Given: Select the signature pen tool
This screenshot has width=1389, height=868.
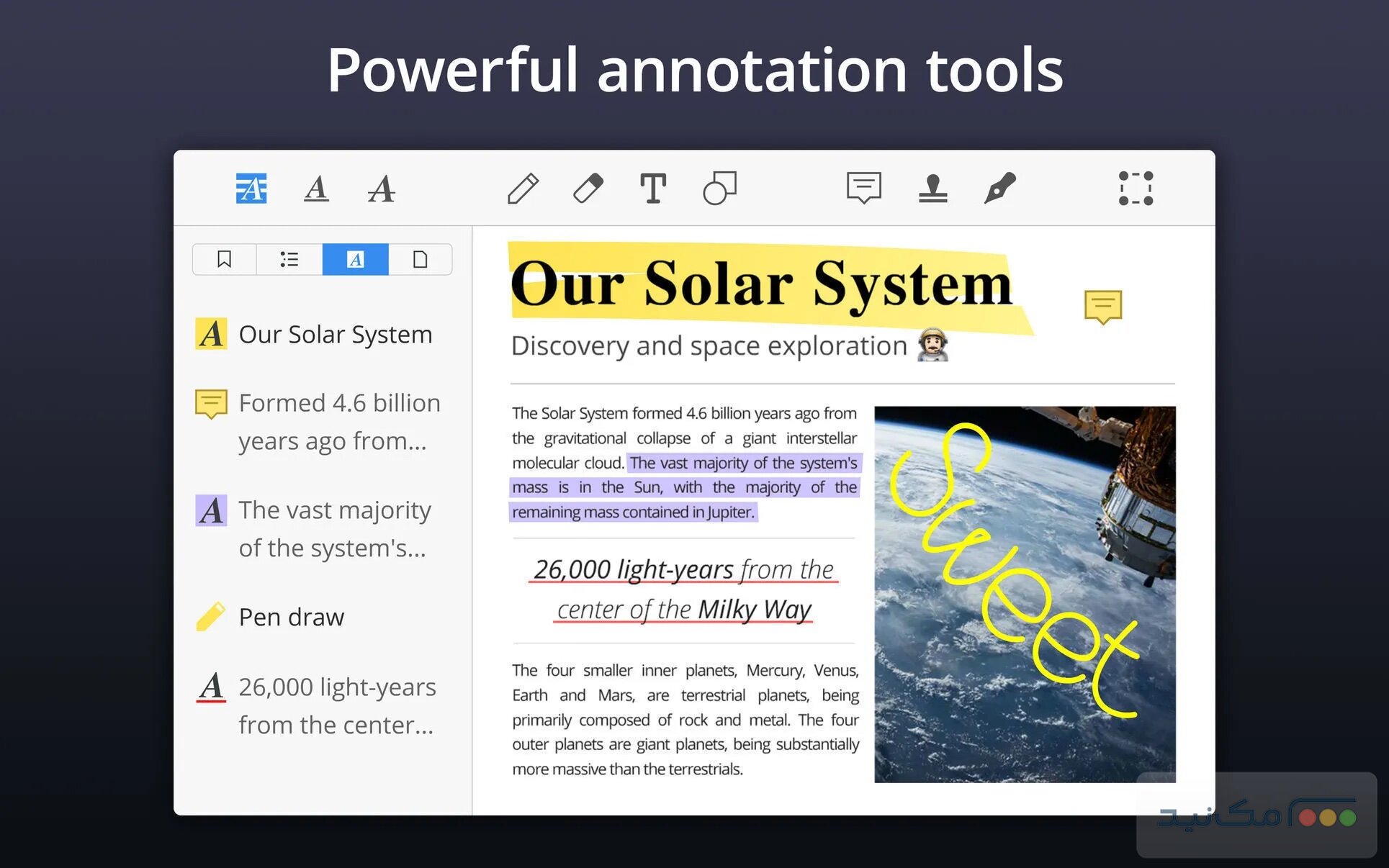Looking at the screenshot, I should tap(999, 189).
